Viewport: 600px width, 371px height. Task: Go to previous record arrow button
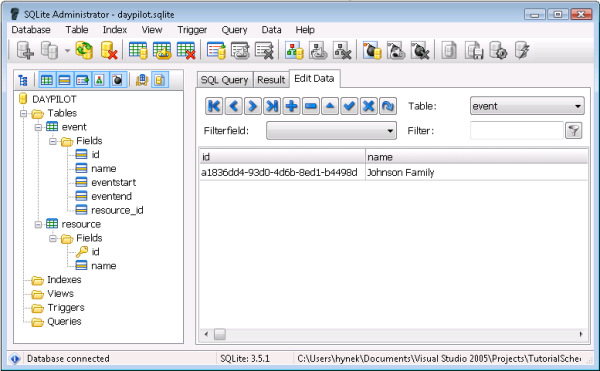[x=233, y=106]
